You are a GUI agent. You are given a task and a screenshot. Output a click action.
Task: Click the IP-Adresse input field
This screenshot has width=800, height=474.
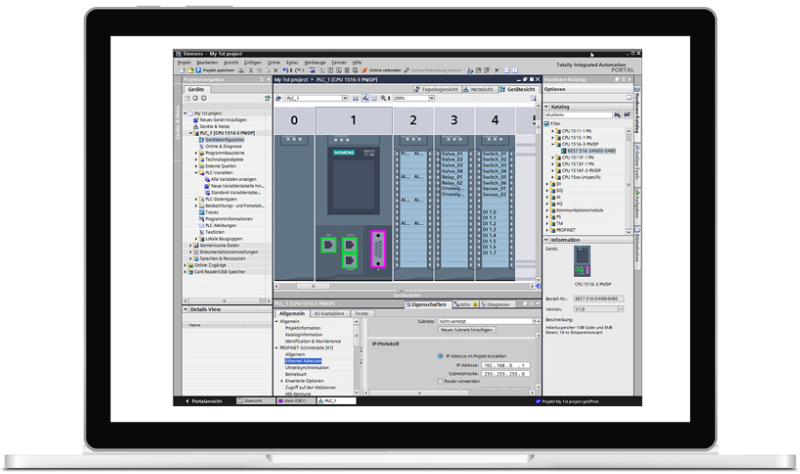coord(506,365)
